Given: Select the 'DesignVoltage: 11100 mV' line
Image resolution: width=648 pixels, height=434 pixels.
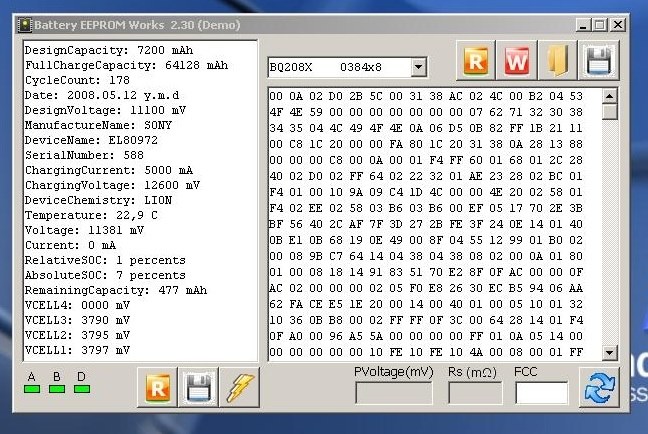Looking at the screenshot, I should pyautogui.click(x=105, y=110).
